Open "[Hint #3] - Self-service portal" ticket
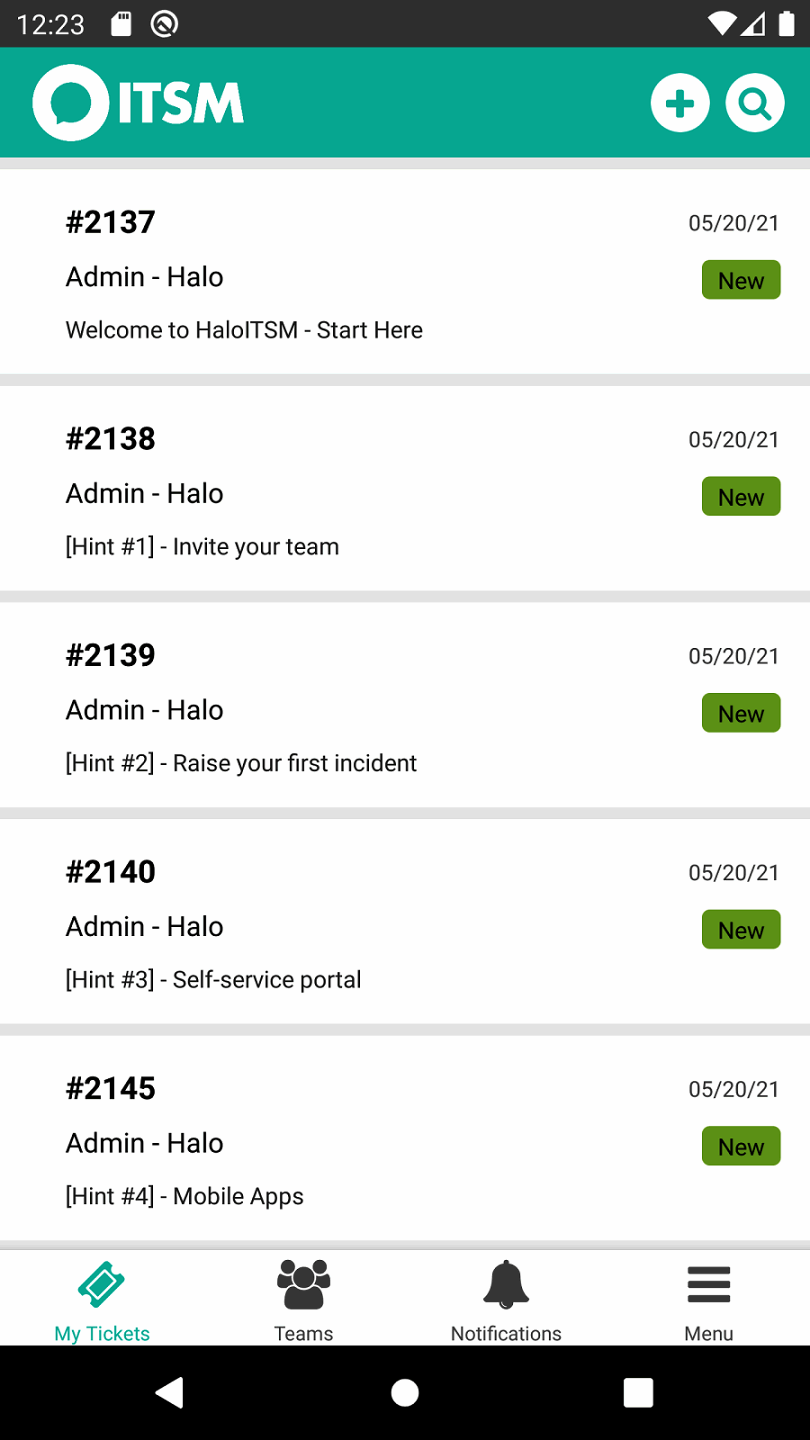810x1440 pixels. (213, 979)
